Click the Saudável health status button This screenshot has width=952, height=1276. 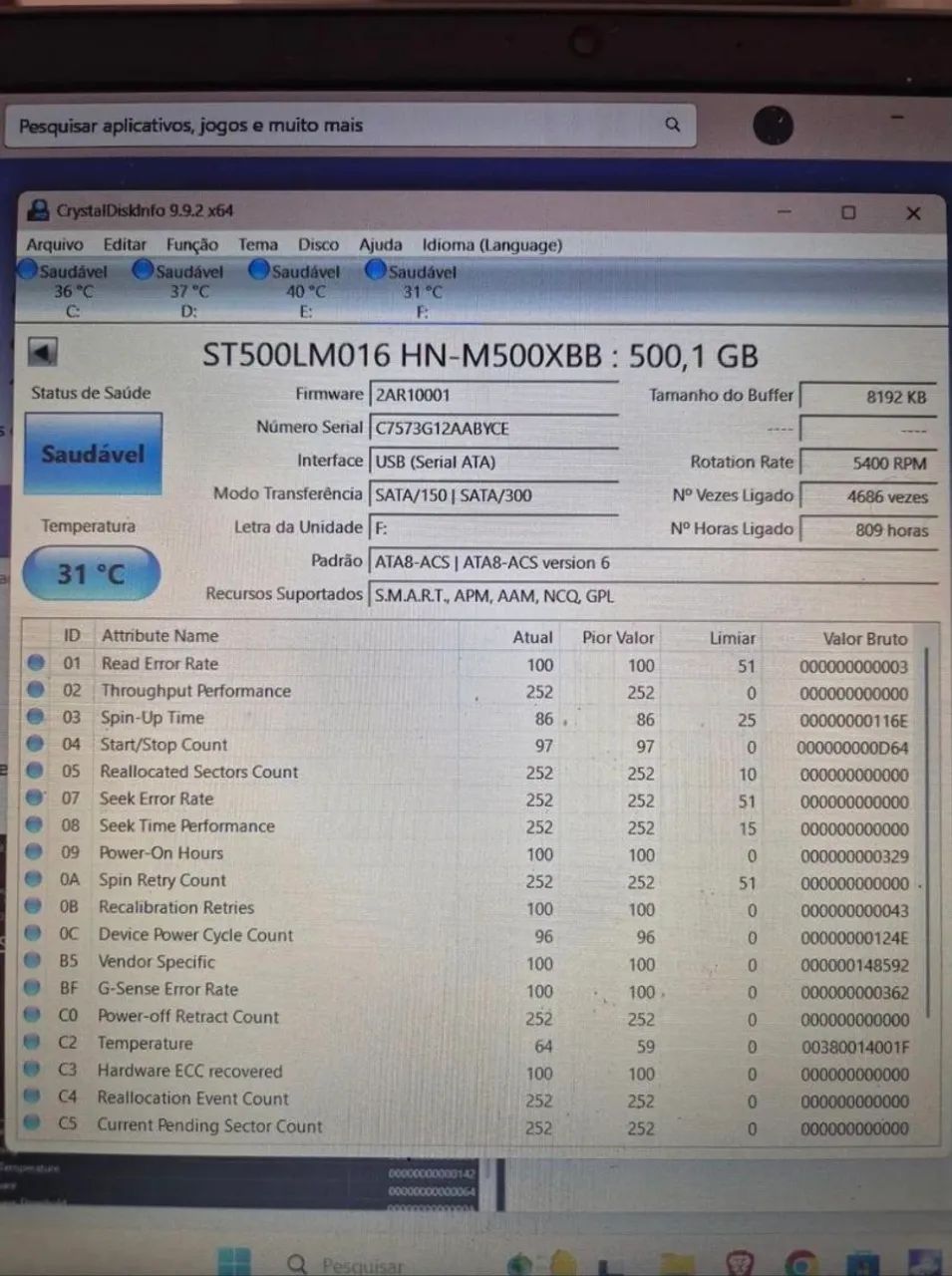click(x=93, y=454)
